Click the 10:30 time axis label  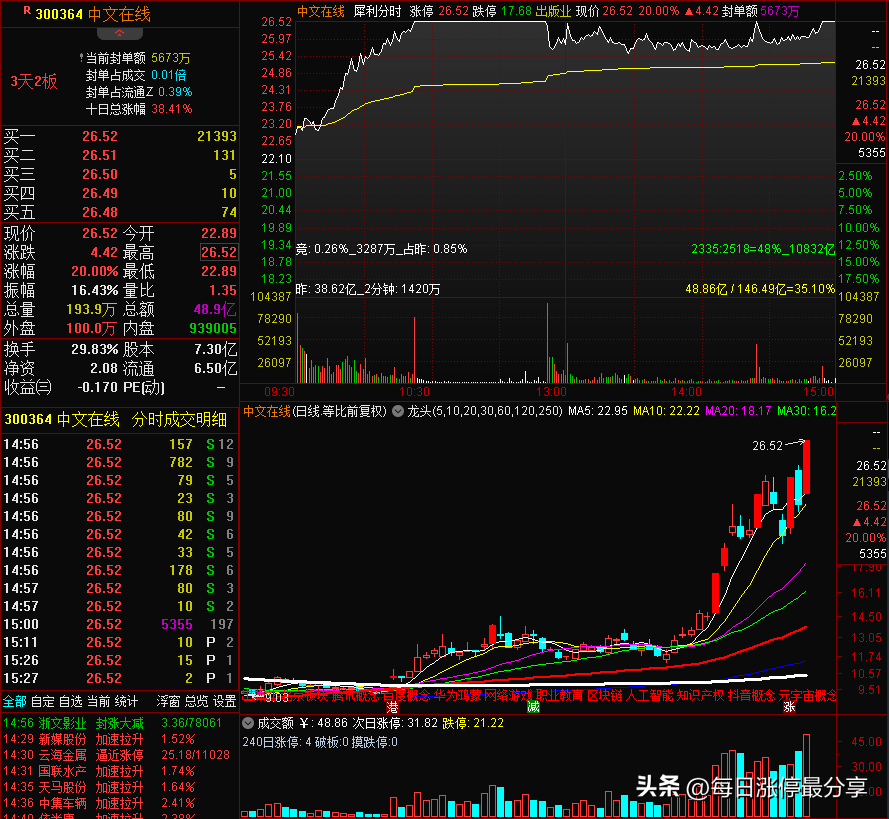(x=414, y=392)
